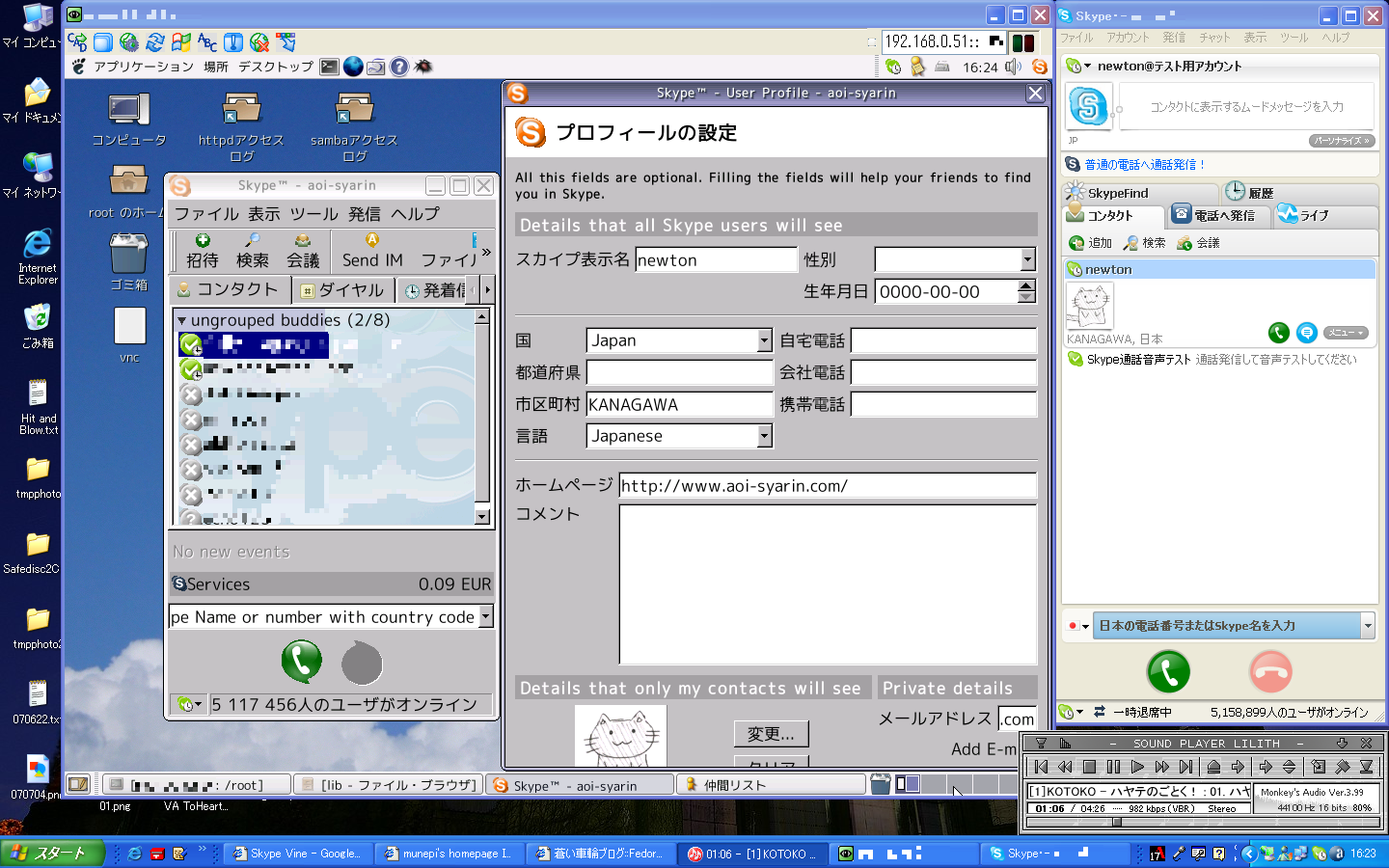
Task: Click the Lilith player seek slider handle
Action: (1117, 823)
